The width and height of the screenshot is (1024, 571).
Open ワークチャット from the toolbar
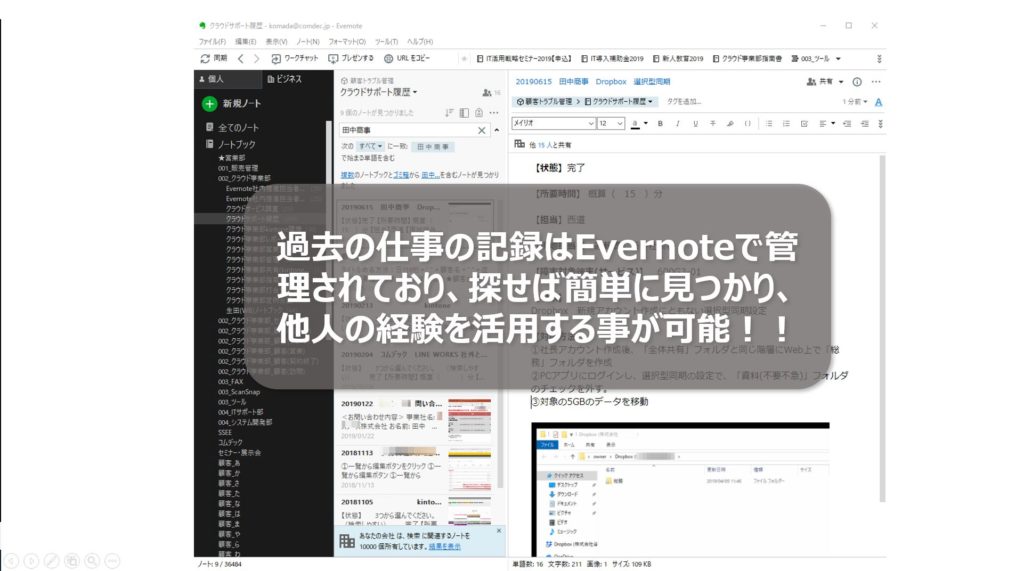pyautogui.click(x=295, y=58)
